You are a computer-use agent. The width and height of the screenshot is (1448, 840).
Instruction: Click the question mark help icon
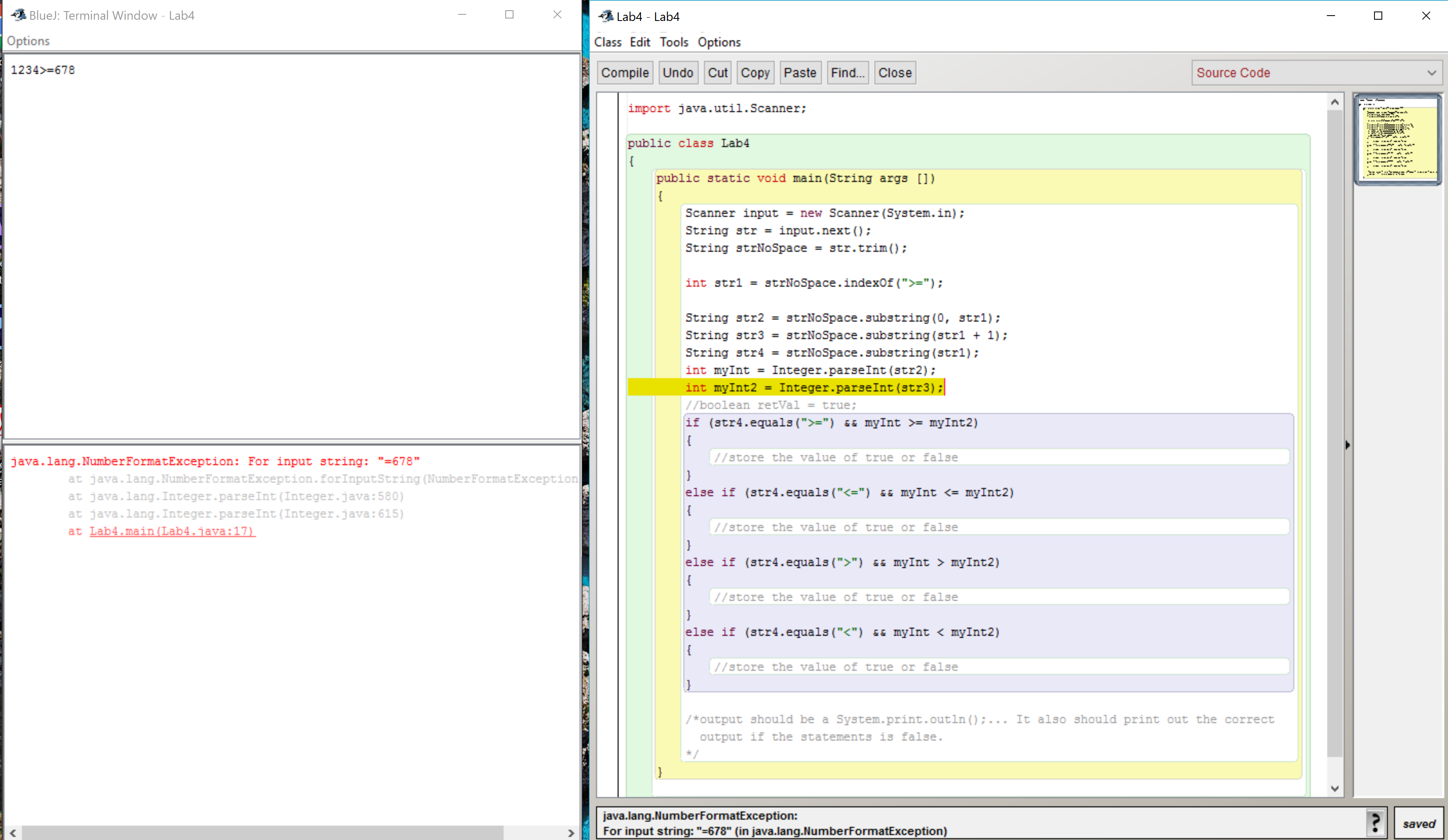tap(1376, 823)
